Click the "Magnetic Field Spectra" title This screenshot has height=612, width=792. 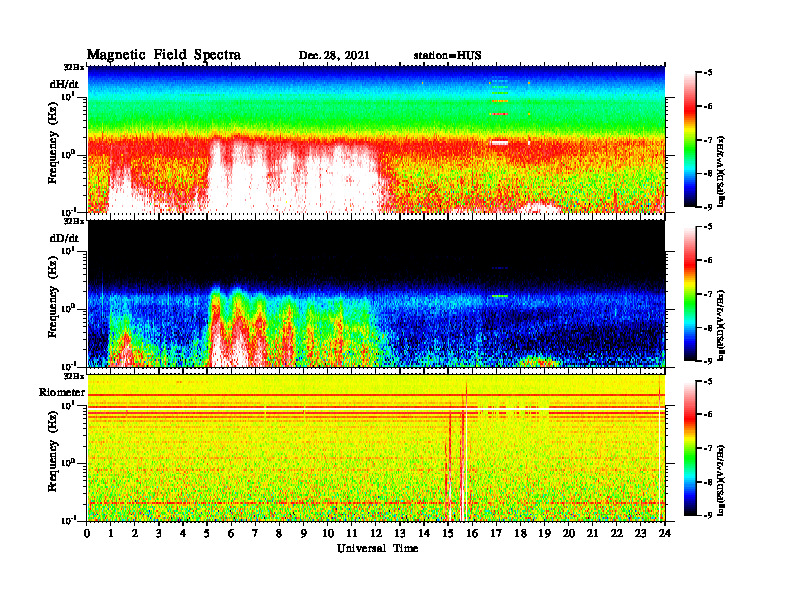pyautogui.click(x=164, y=55)
